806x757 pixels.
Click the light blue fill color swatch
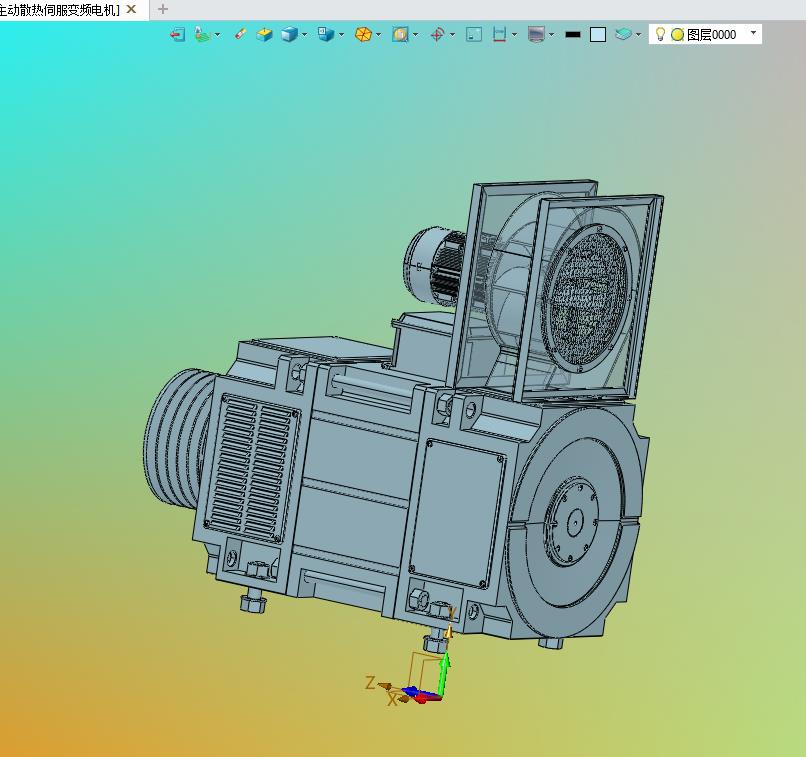(597, 34)
